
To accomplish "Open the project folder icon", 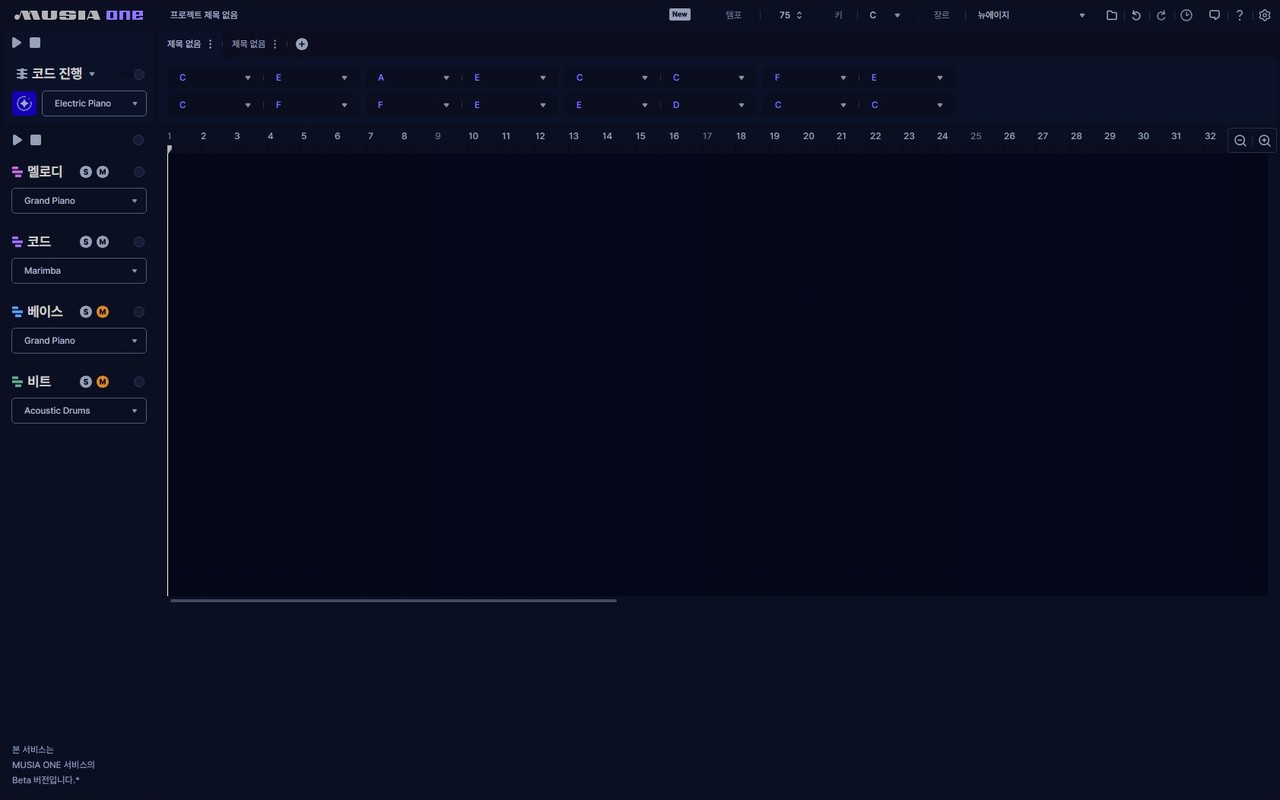I will 1111,15.
